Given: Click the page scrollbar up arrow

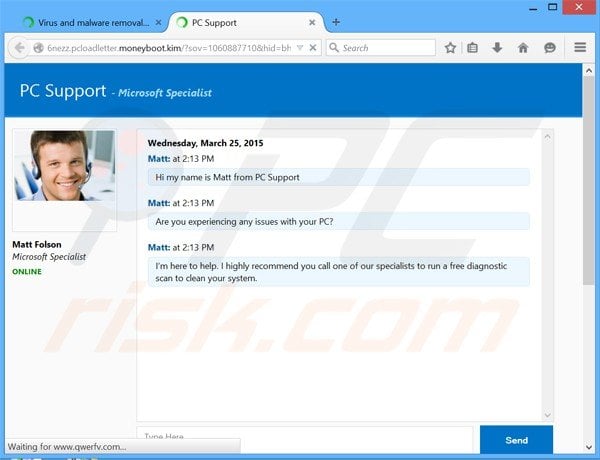Looking at the screenshot, I should pyautogui.click(x=589, y=70).
